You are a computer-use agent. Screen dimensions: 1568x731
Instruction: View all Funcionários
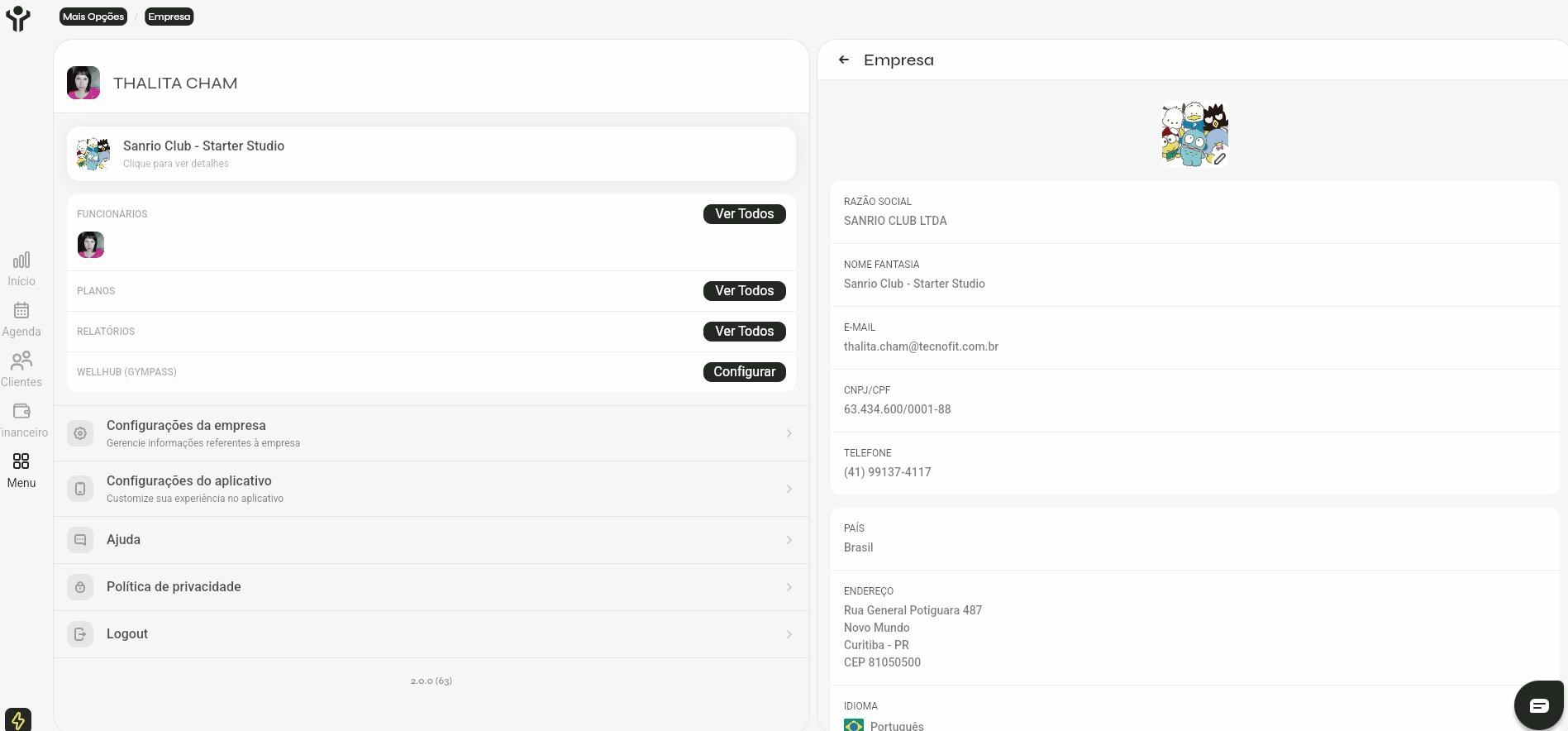click(745, 214)
